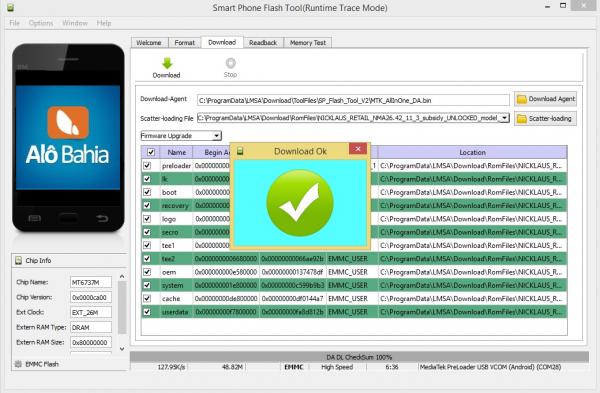Click the Chip Info scroll down arrow
This screenshot has height=393, width=600.
[x=122, y=349]
